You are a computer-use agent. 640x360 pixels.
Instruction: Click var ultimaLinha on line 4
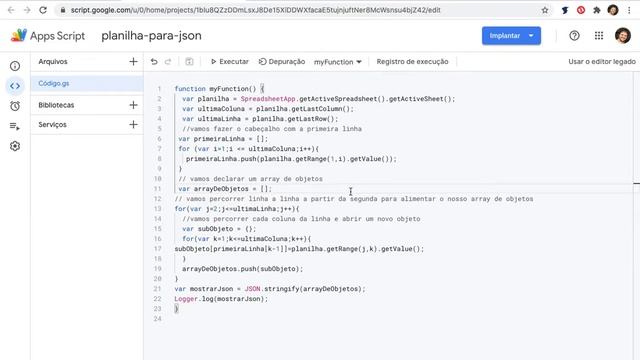click(260, 119)
